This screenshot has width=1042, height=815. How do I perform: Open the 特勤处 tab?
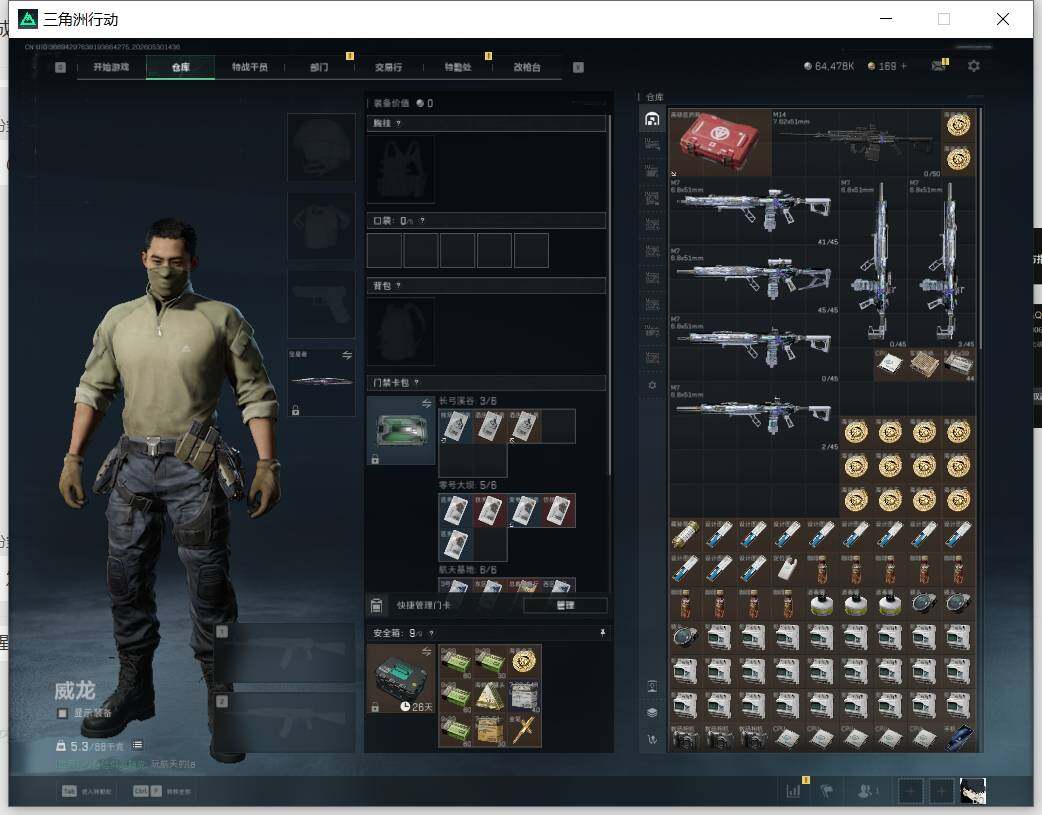(x=457, y=67)
